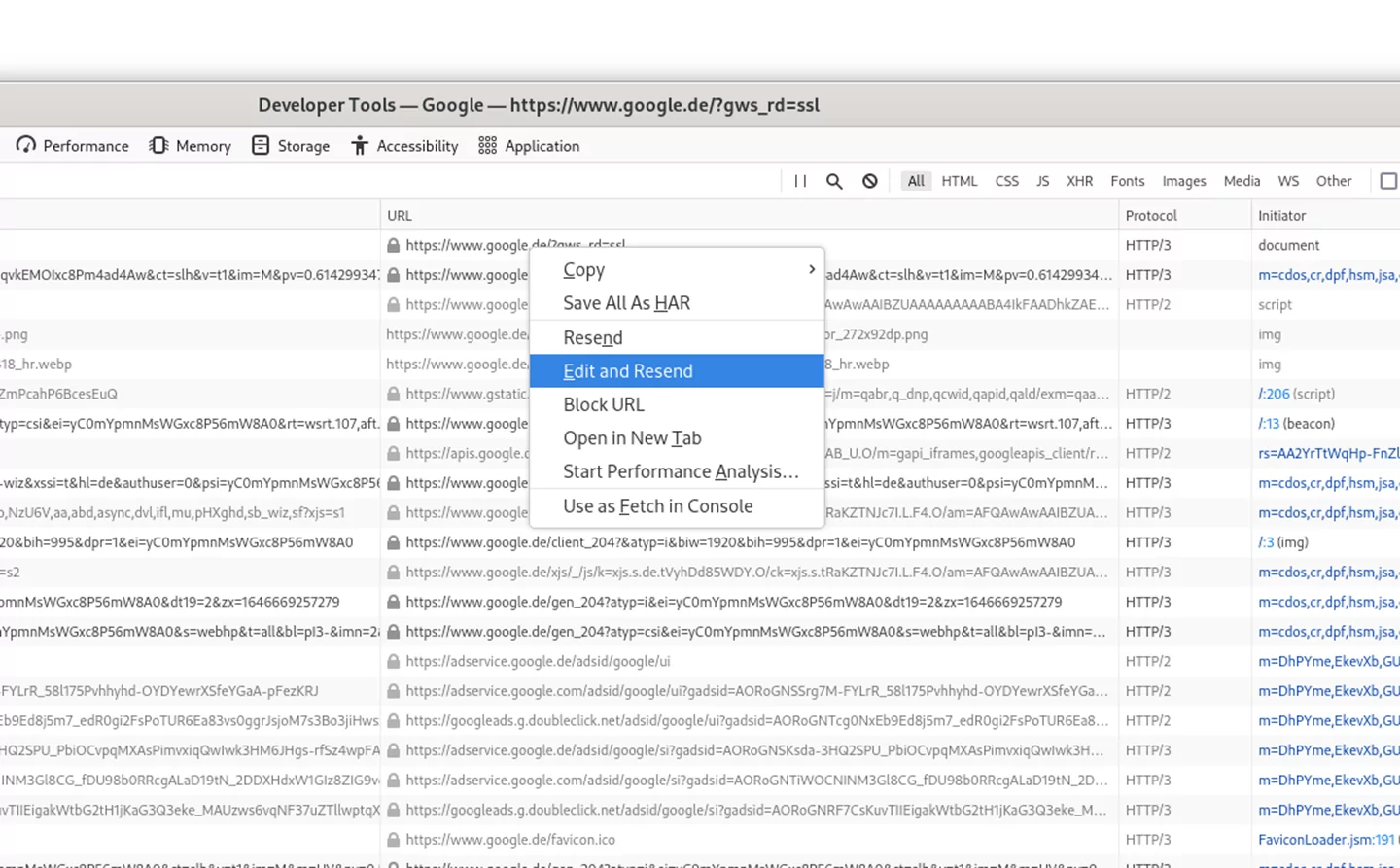Open the /:206 (script) initiator link

click(1274, 394)
